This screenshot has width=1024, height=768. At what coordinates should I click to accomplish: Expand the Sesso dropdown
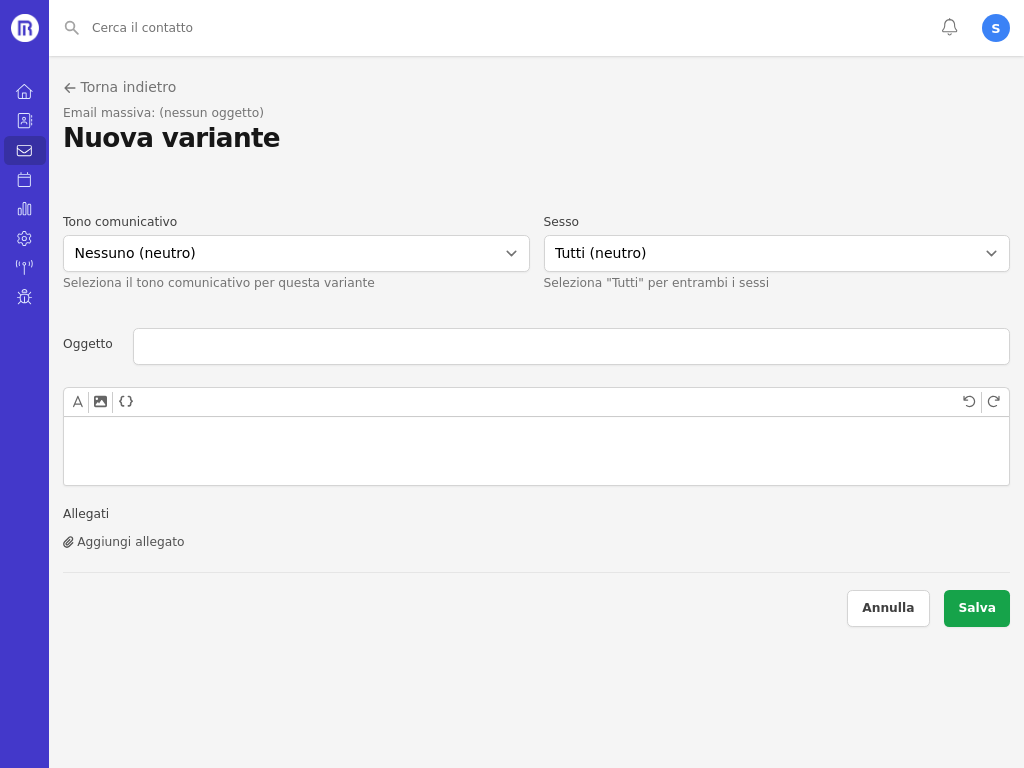point(776,254)
